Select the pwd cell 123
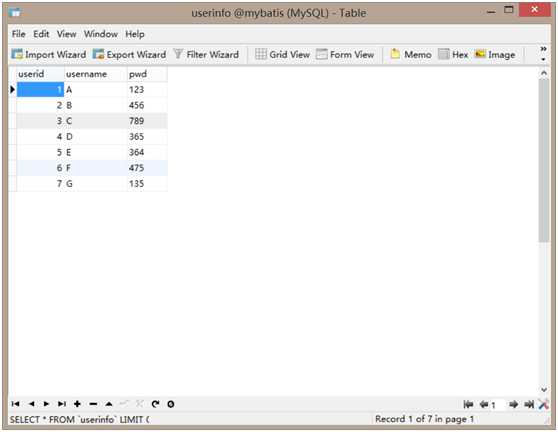This screenshot has width=558, height=432. (x=147, y=89)
